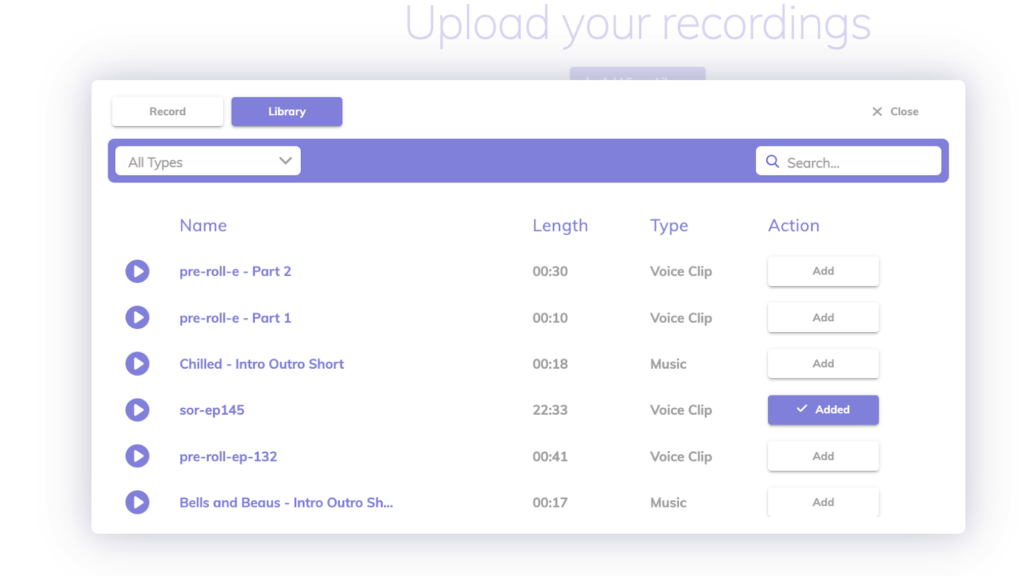1024x576 pixels.
Task: Select the Library tab
Action: (287, 112)
